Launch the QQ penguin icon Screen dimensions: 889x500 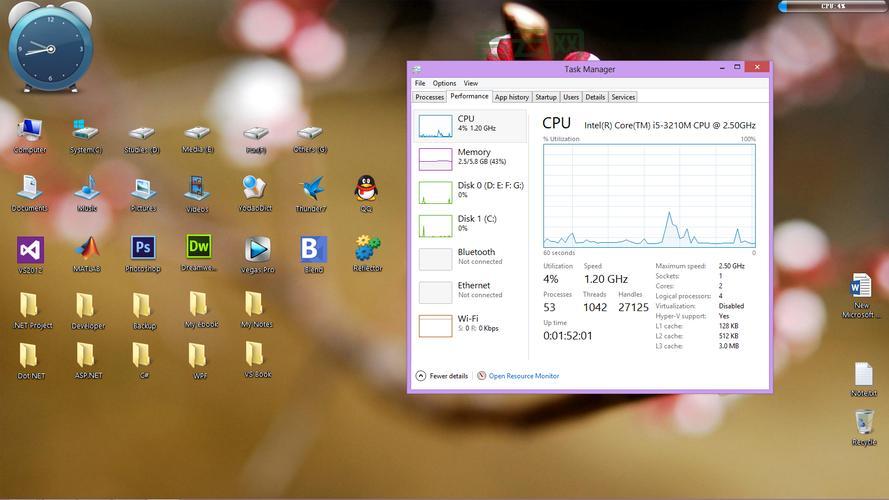[x=366, y=193]
